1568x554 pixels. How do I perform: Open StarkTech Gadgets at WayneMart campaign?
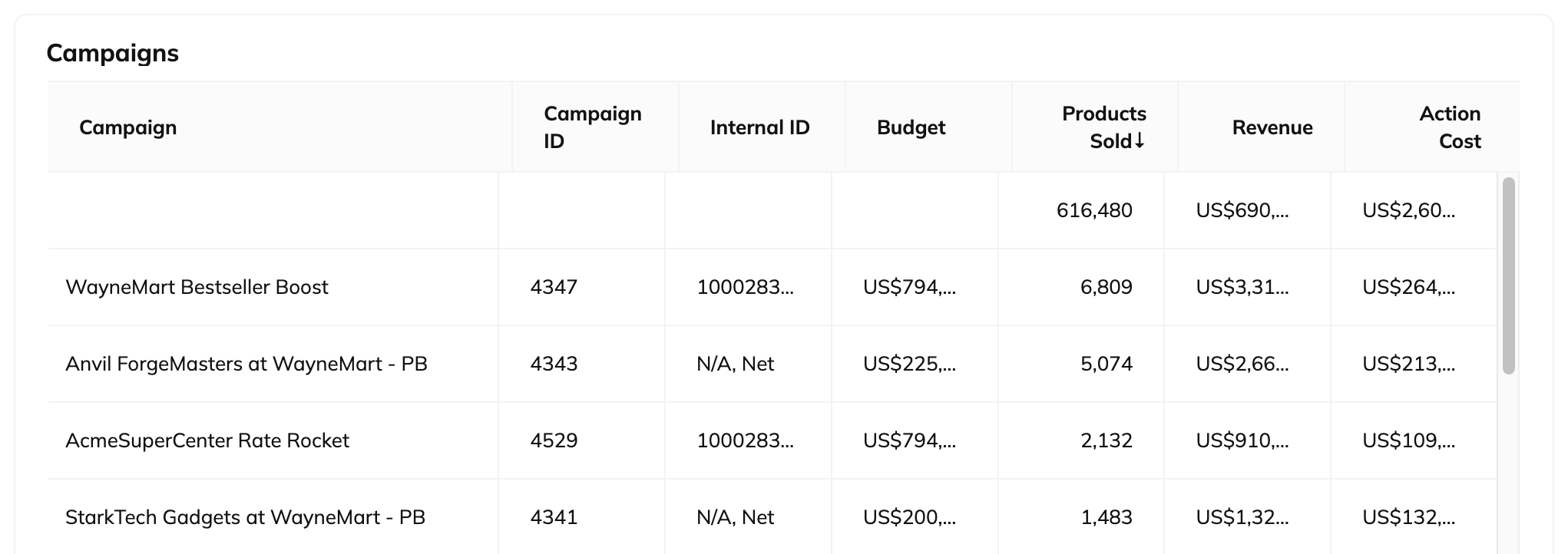[x=245, y=517]
